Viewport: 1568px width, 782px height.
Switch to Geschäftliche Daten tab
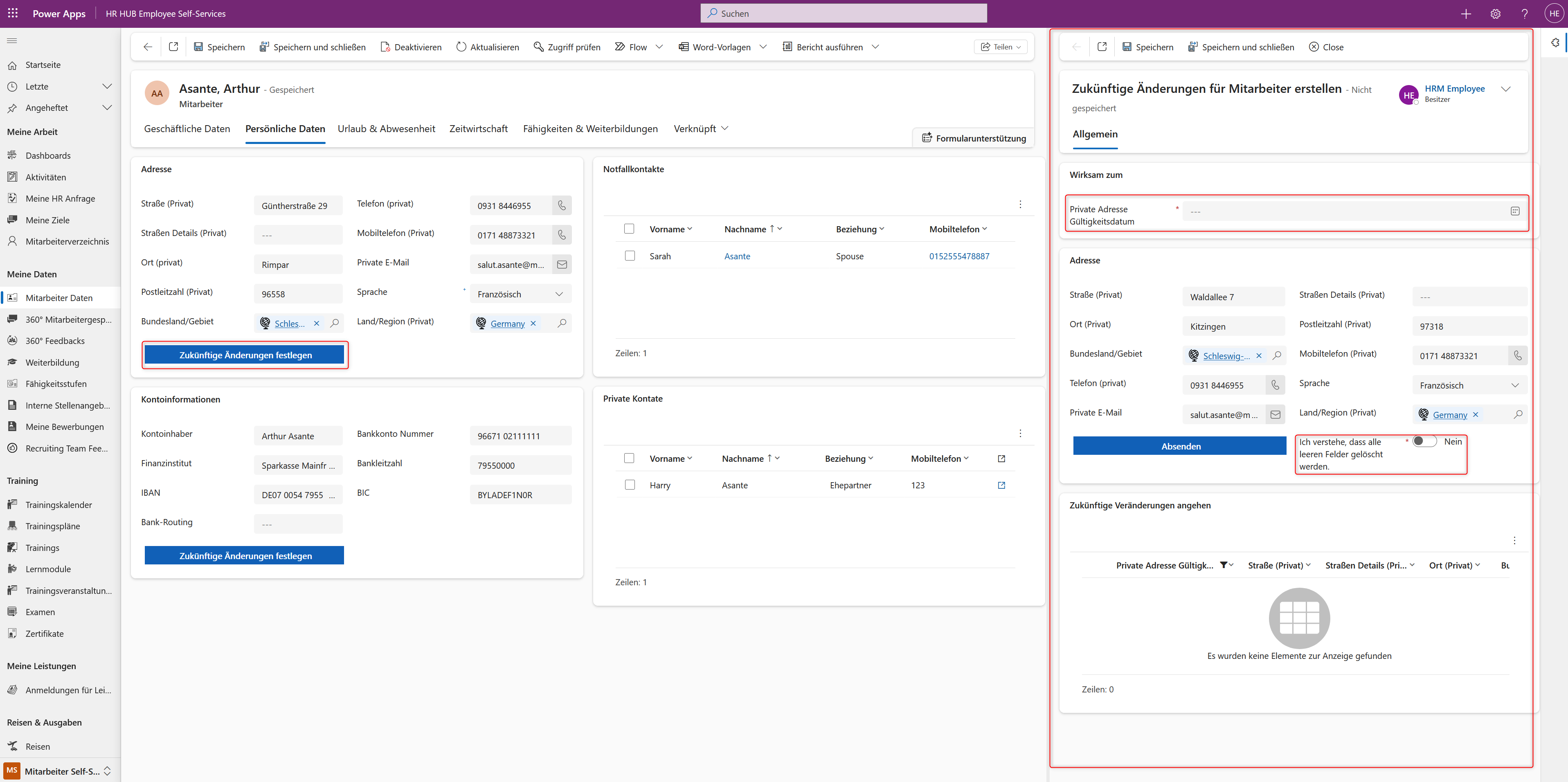point(187,128)
